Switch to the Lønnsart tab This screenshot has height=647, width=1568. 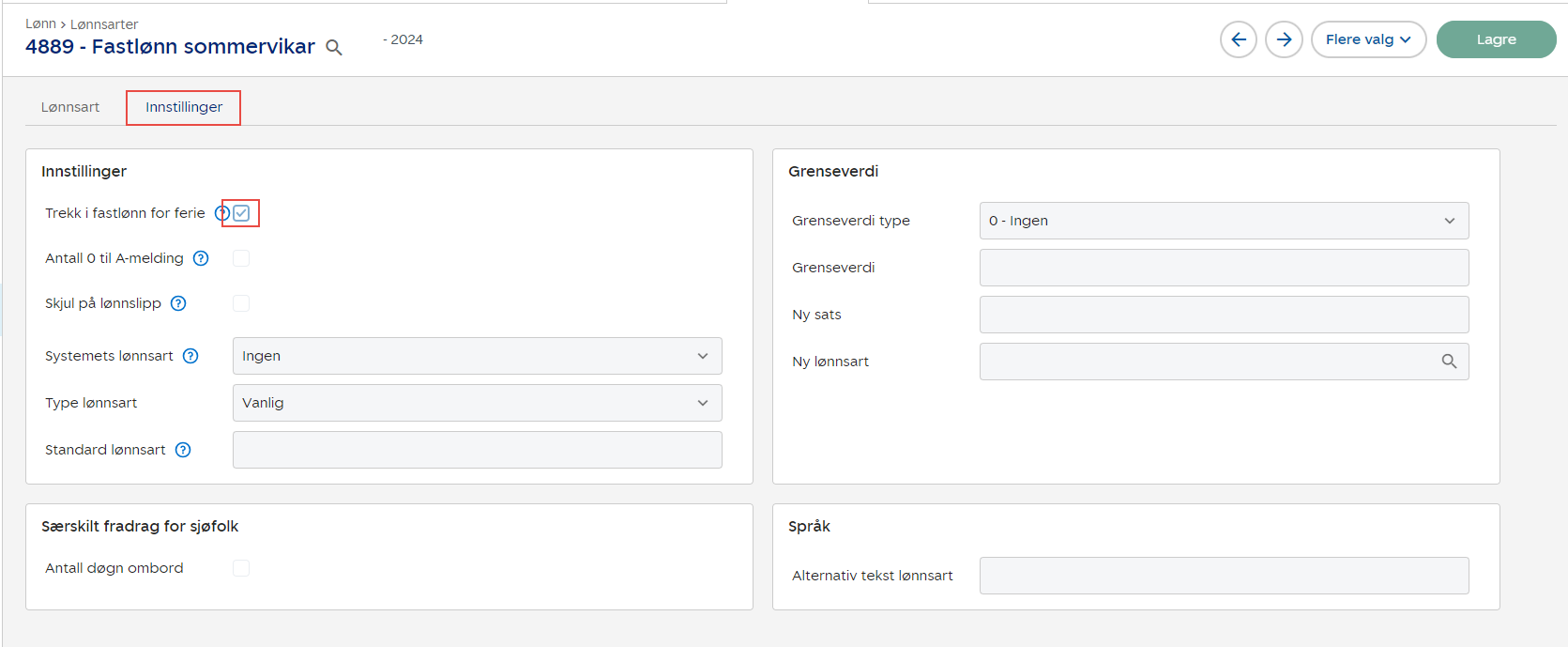(70, 107)
